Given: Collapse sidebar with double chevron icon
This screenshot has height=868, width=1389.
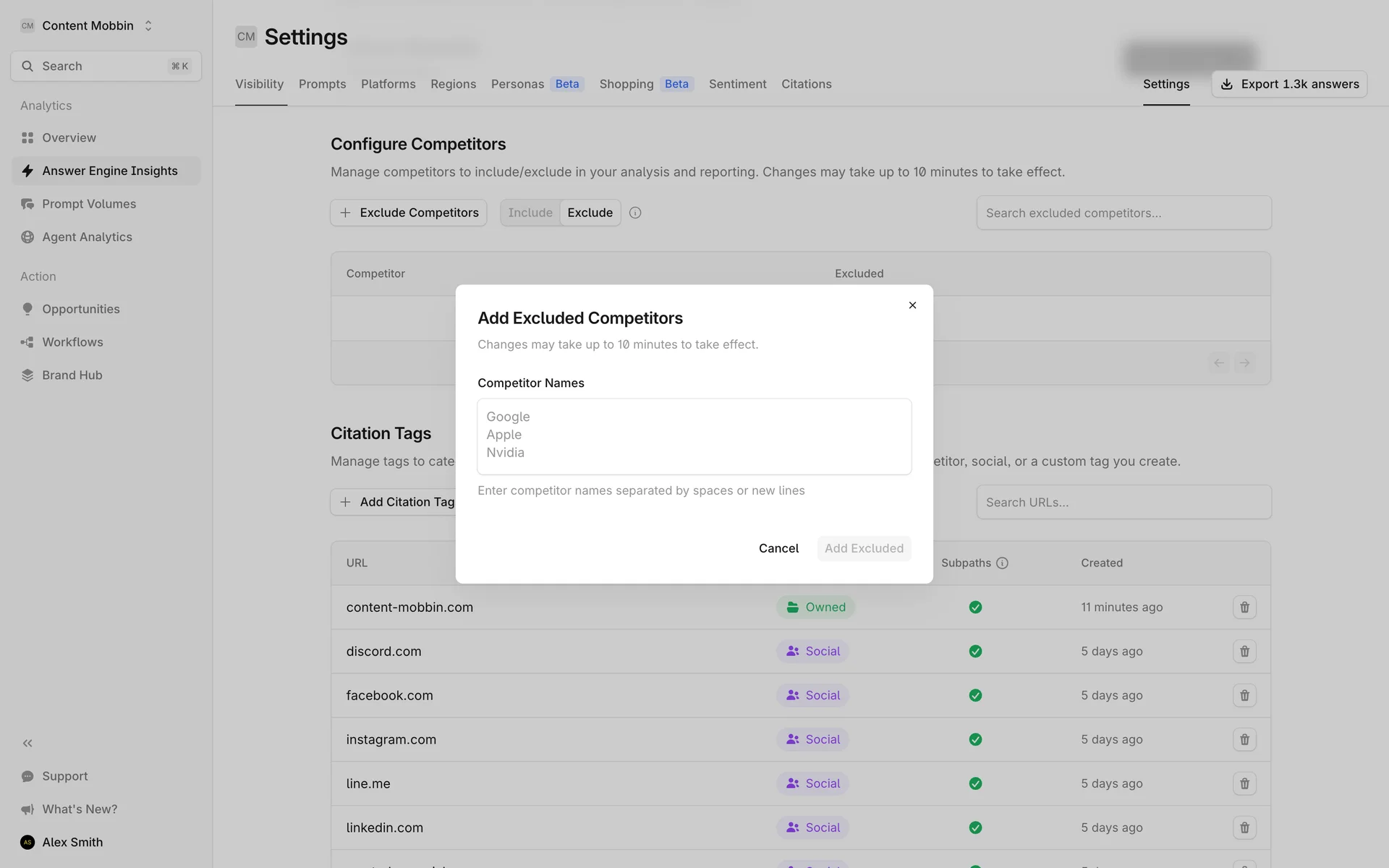Looking at the screenshot, I should point(27,743).
